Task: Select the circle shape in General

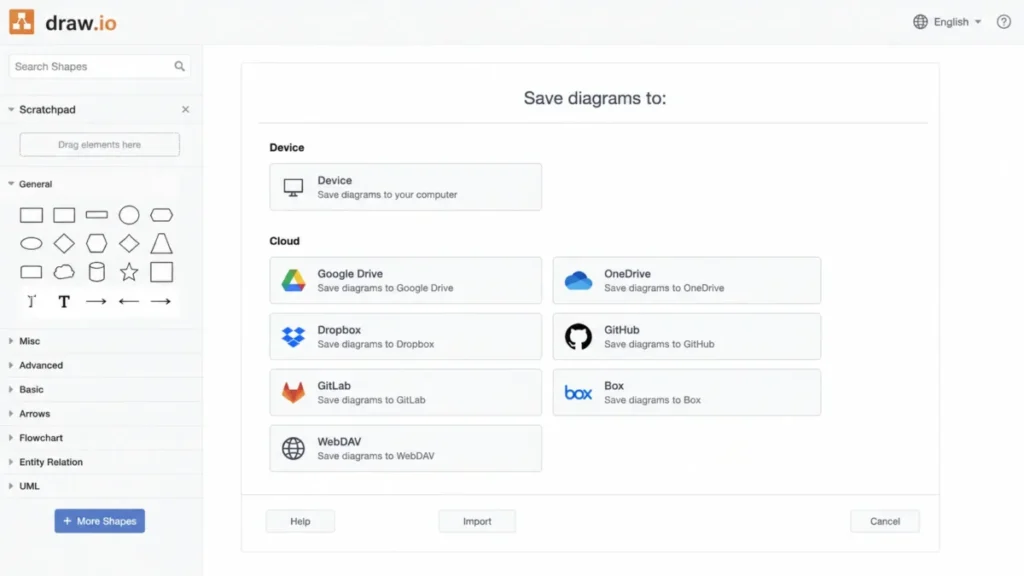Action: pyautogui.click(x=129, y=215)
